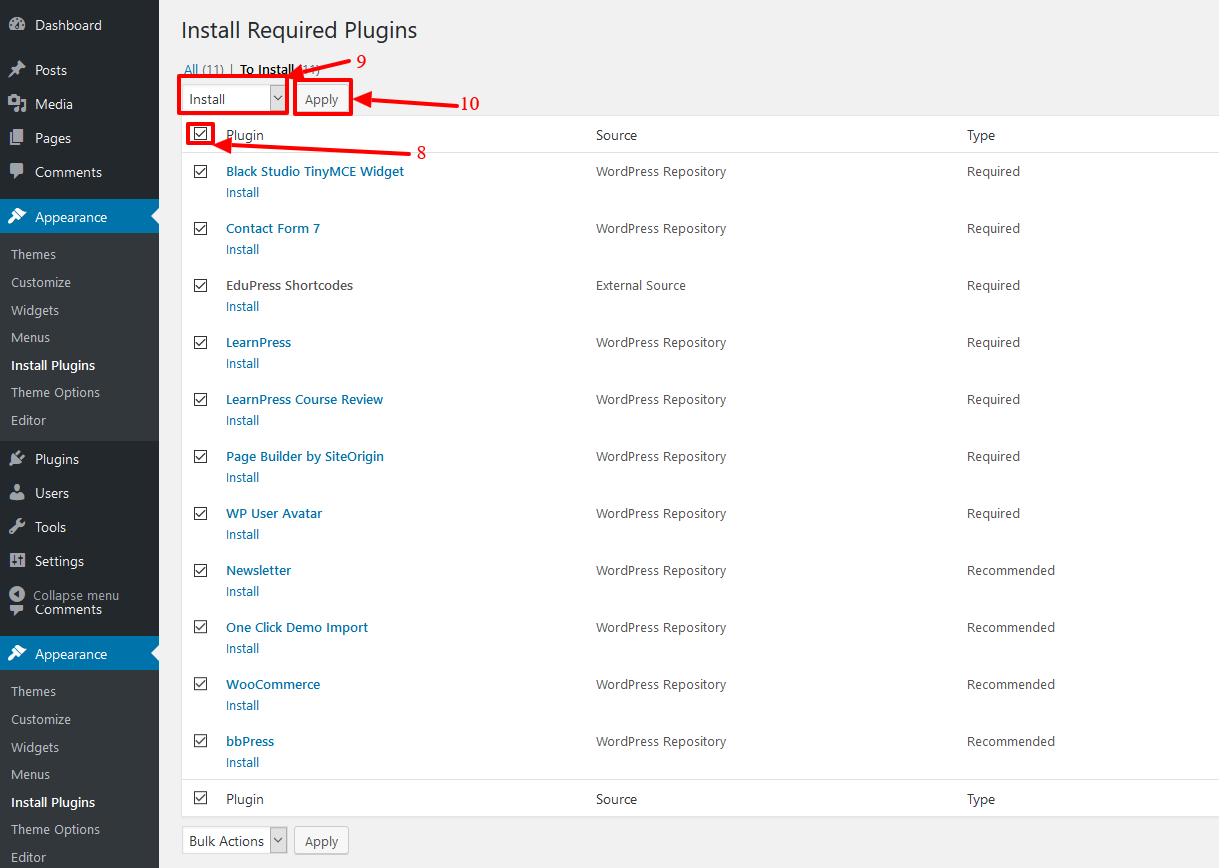Viewport: 1219px width, 868px height.
Task: Click Install under Contact Form 7
Action: coord(242,249)
